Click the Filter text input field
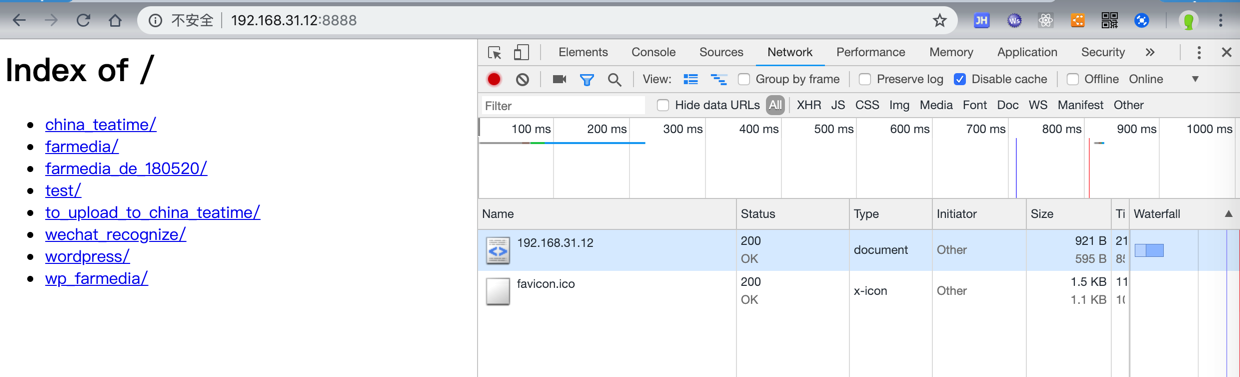 pyautogui.click(x=563, y=105)
